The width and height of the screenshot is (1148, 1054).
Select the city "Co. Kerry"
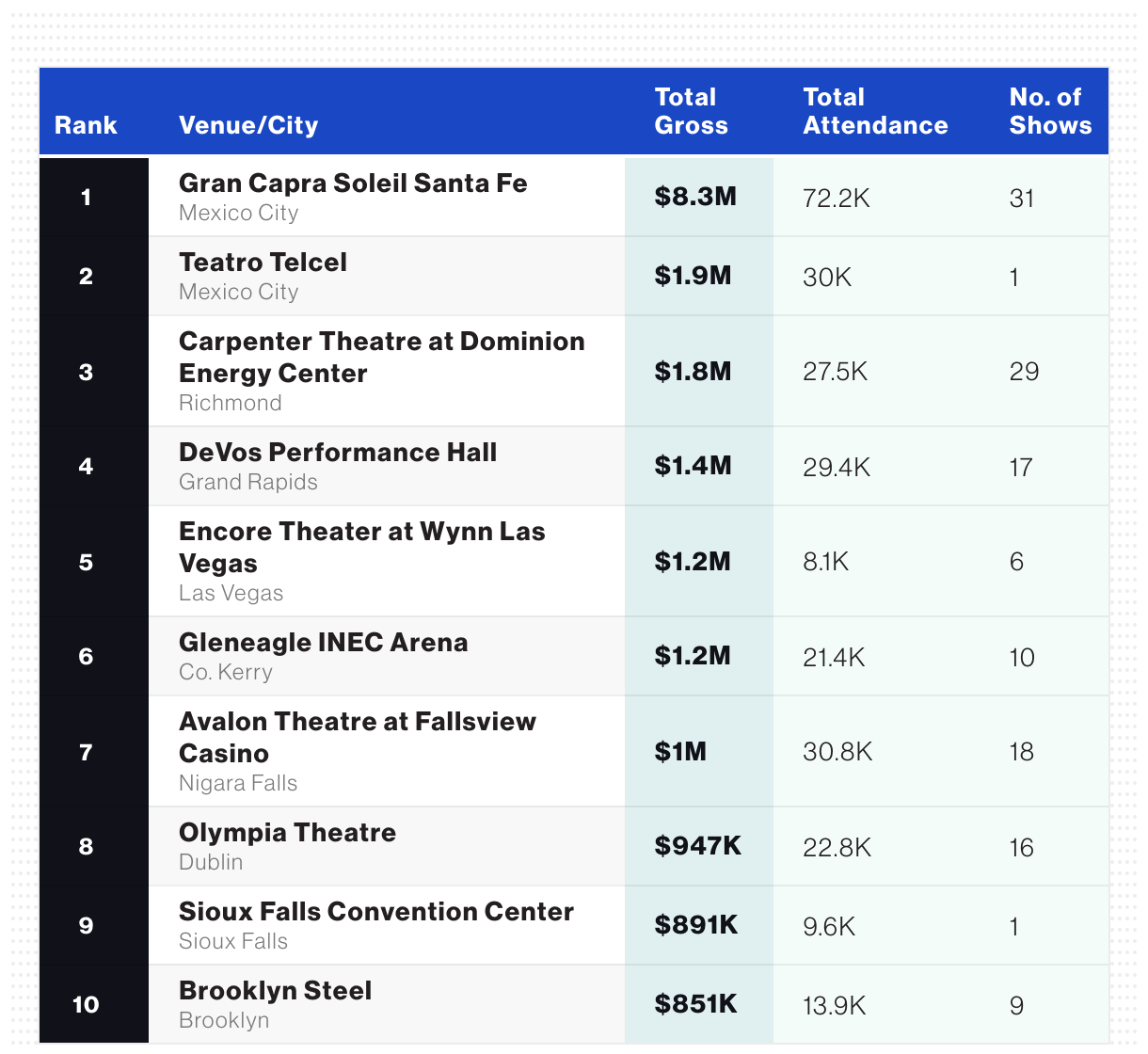[226, 672]
